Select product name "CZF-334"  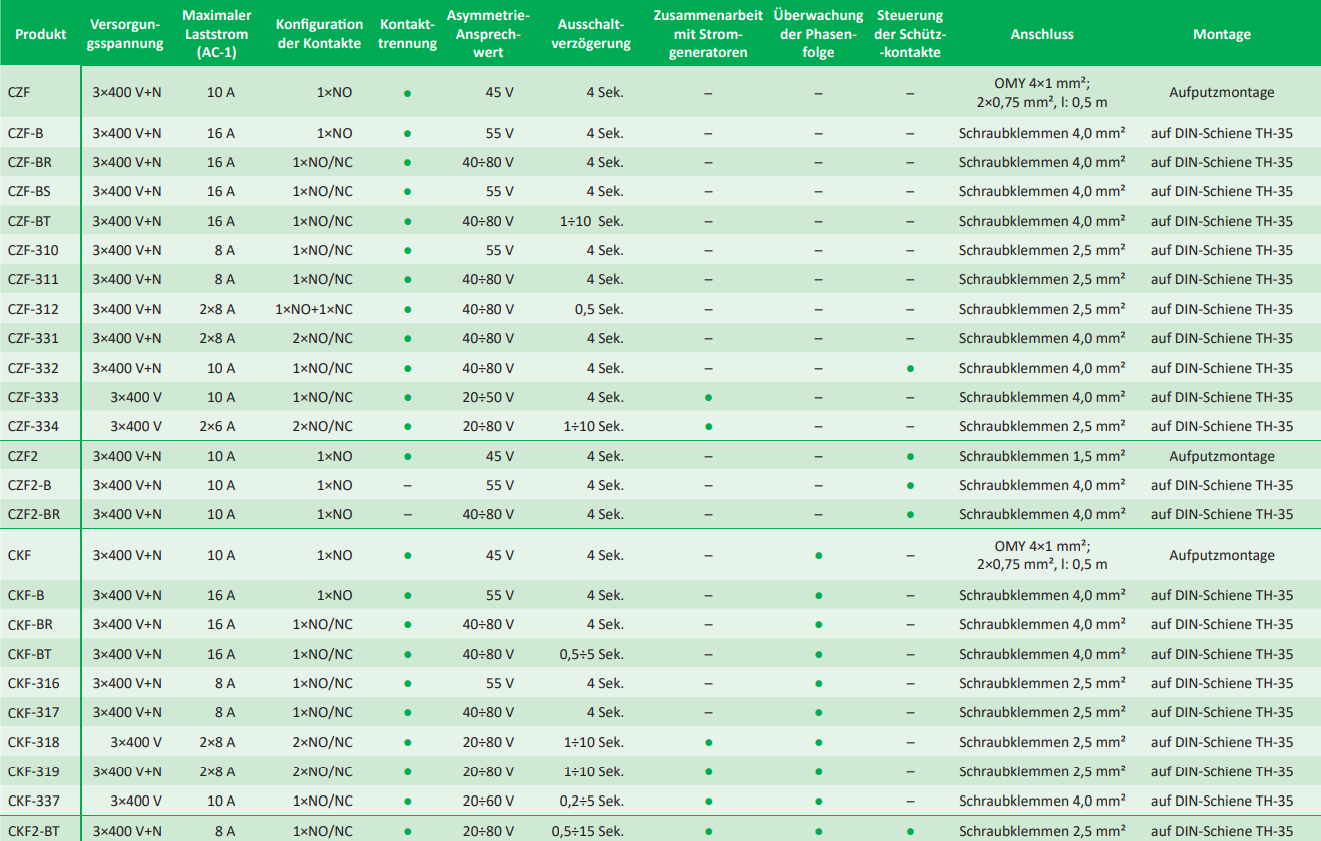point(33,426)
